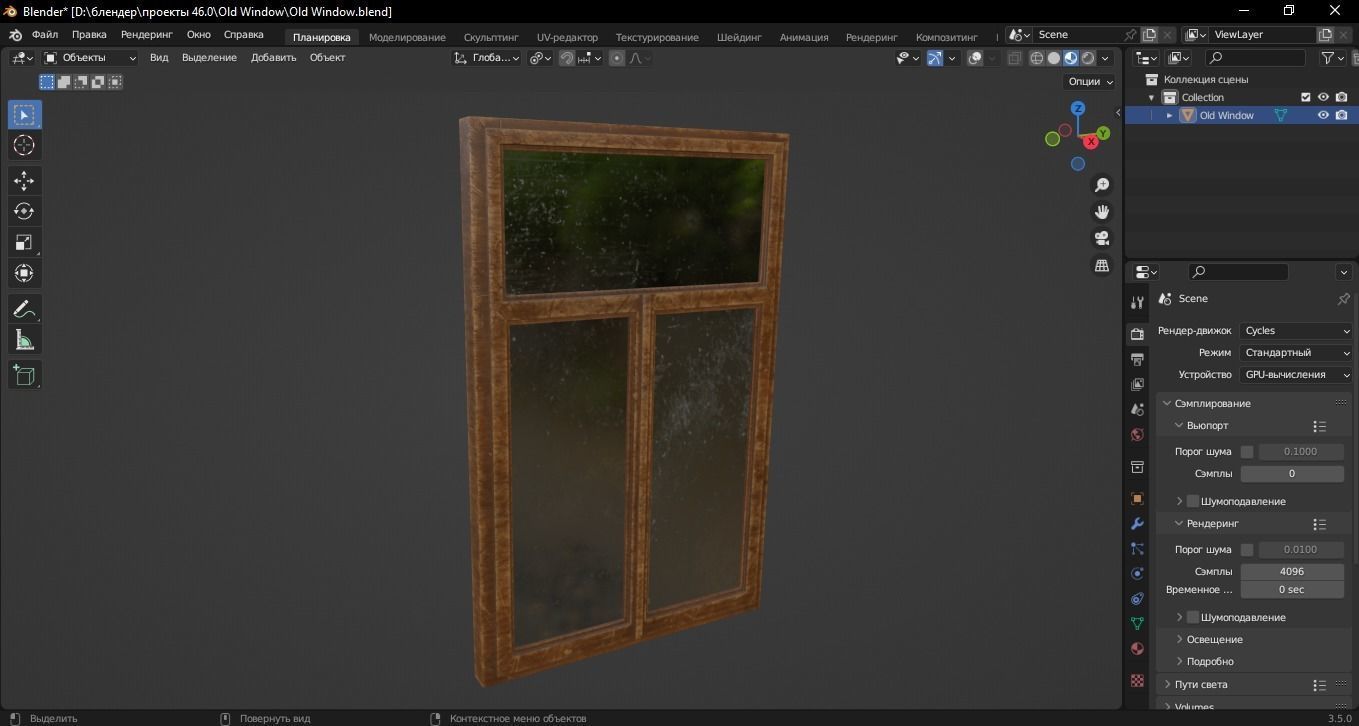Expand the Освещение subpanel
The image size is (1359, 726).
pyautogui.click(x=1214, y=639)
